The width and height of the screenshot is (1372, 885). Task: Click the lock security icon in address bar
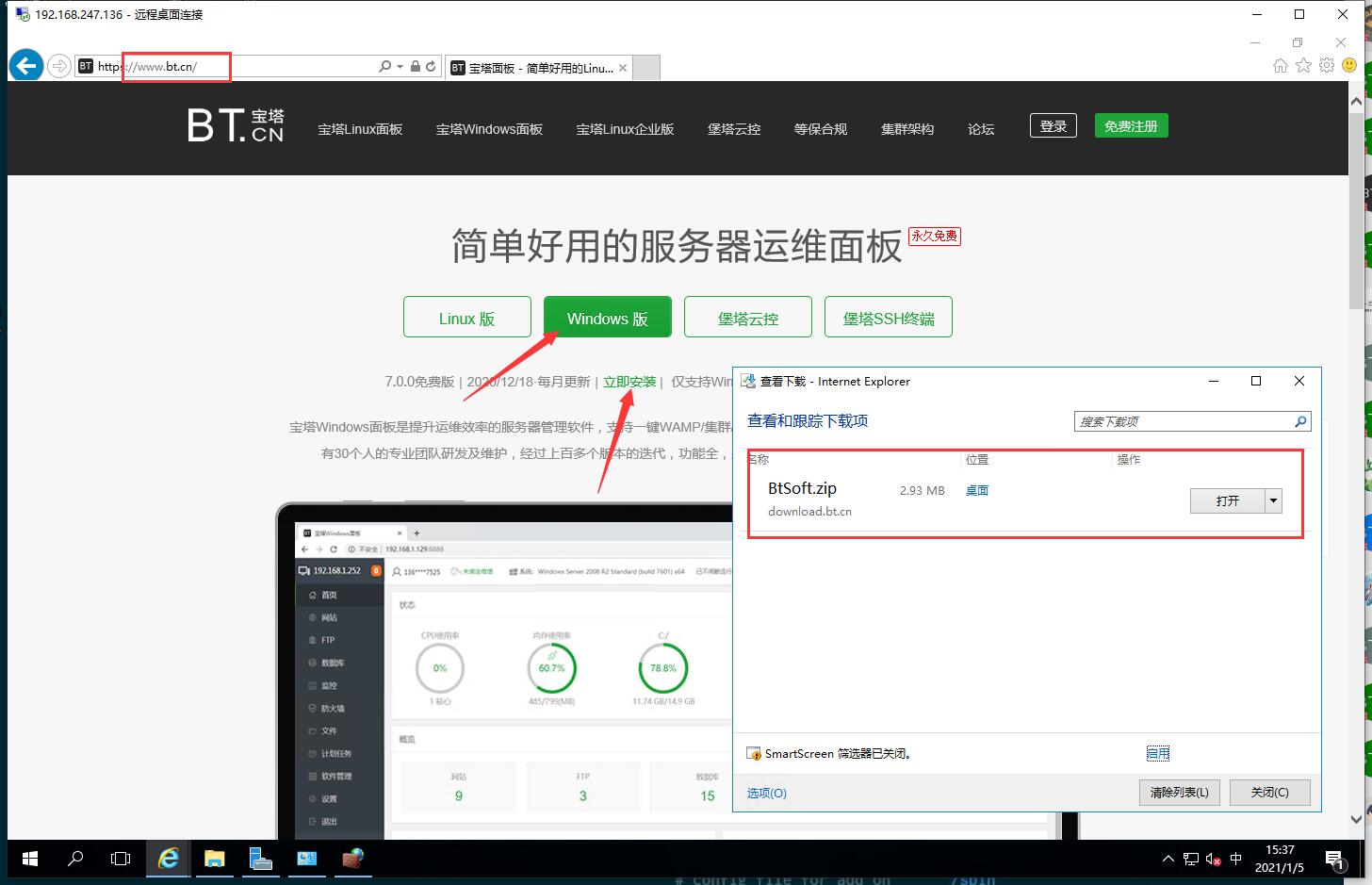click(x=416, y=66)
